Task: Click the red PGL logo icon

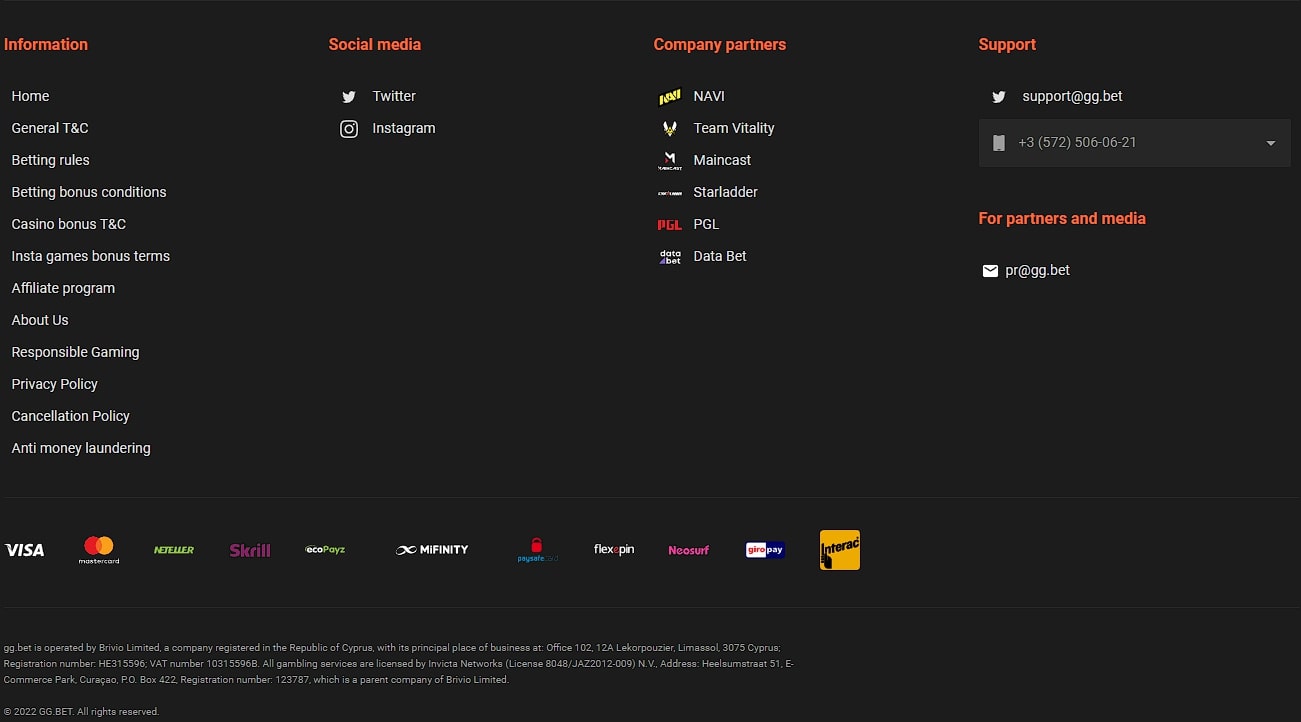Action: (x=670, y=225)
